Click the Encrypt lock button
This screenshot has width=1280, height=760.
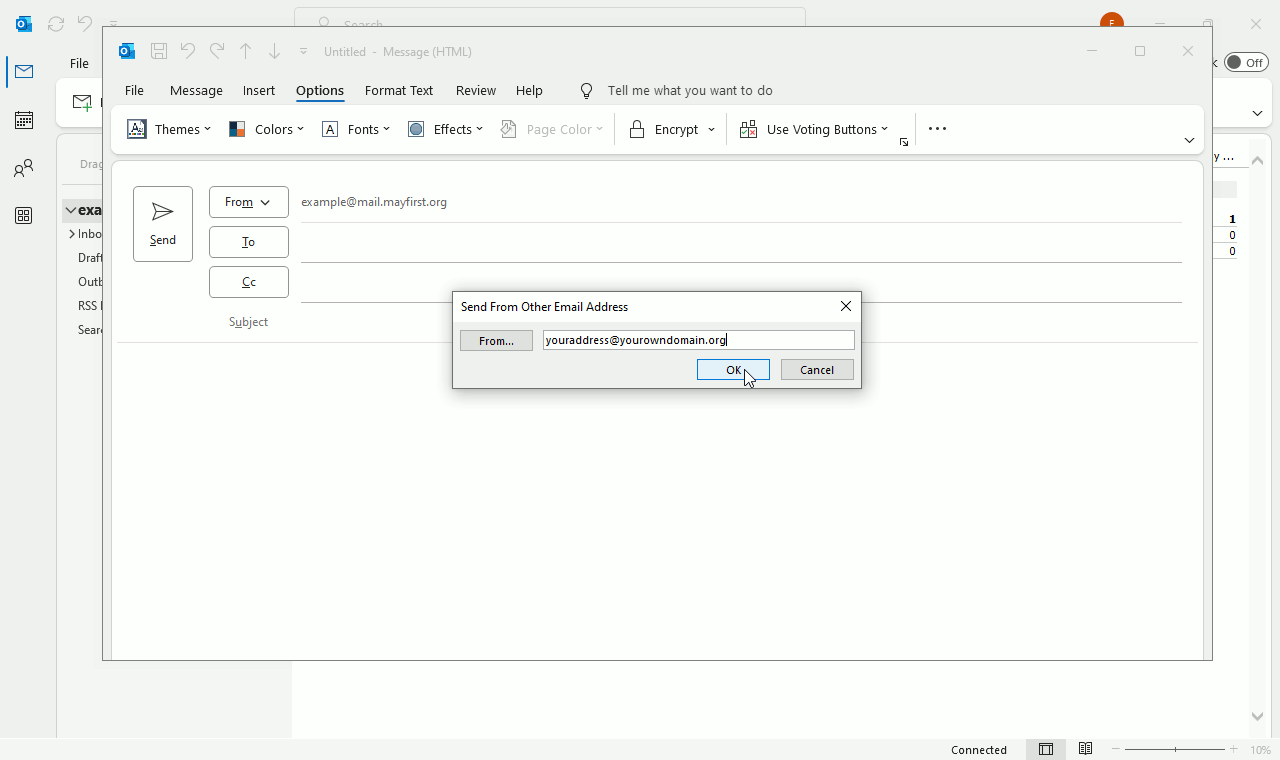663,129
